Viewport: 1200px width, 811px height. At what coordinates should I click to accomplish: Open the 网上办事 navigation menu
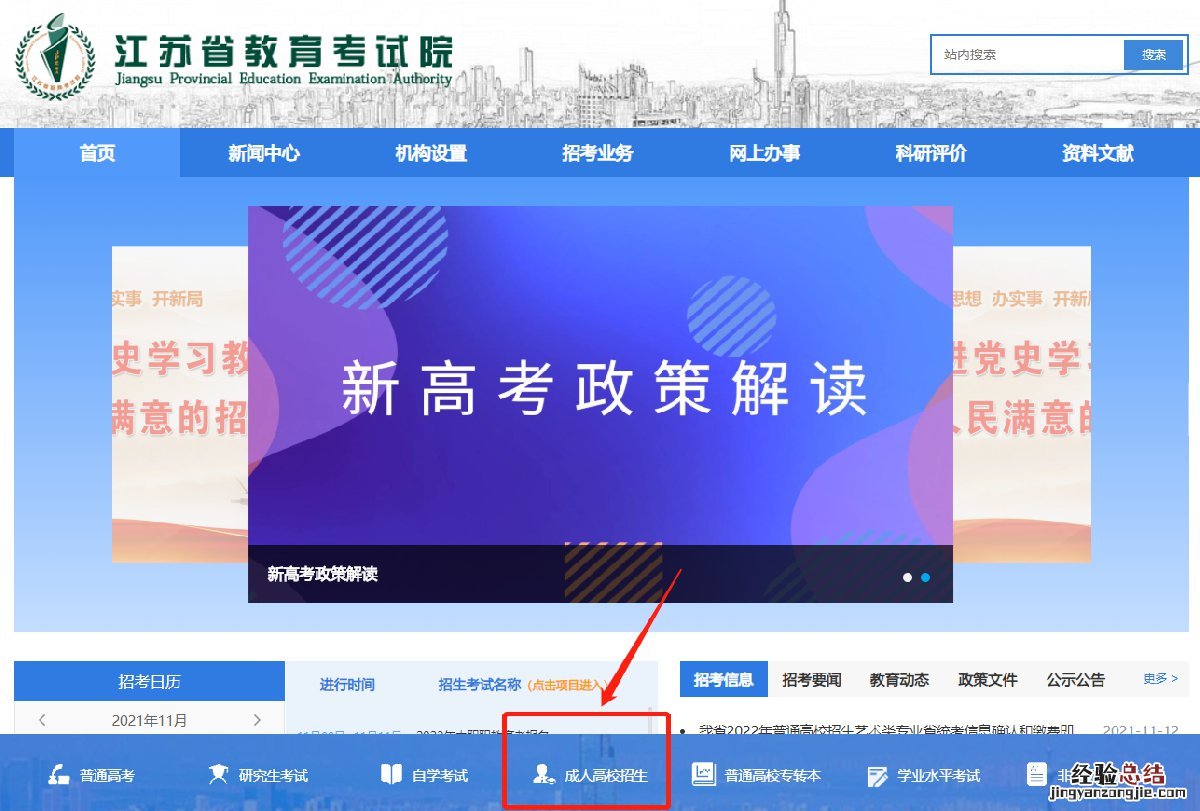pyautogui.click(x=764, y=153)
